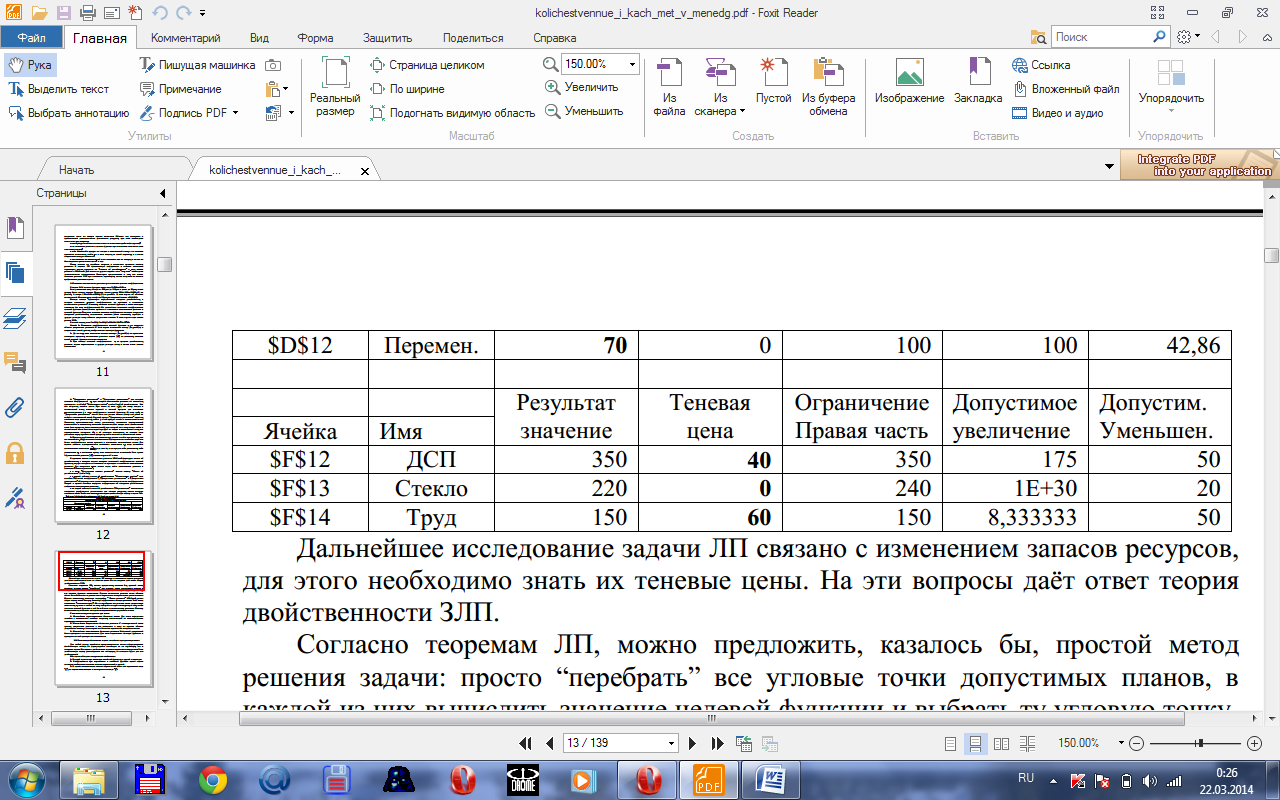Enable continuous page view mode

tap(976, 744)
